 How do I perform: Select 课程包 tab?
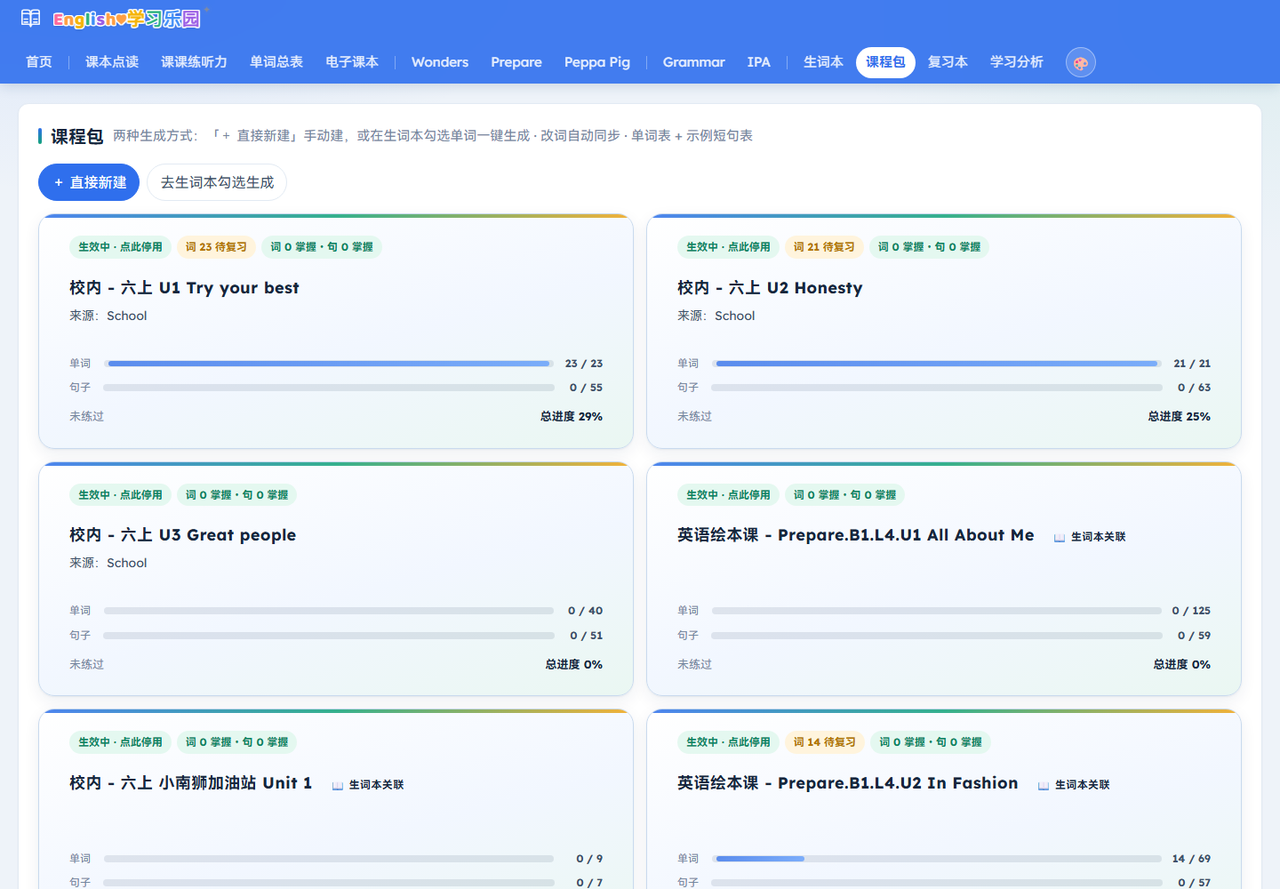click(x=886, y=62)
